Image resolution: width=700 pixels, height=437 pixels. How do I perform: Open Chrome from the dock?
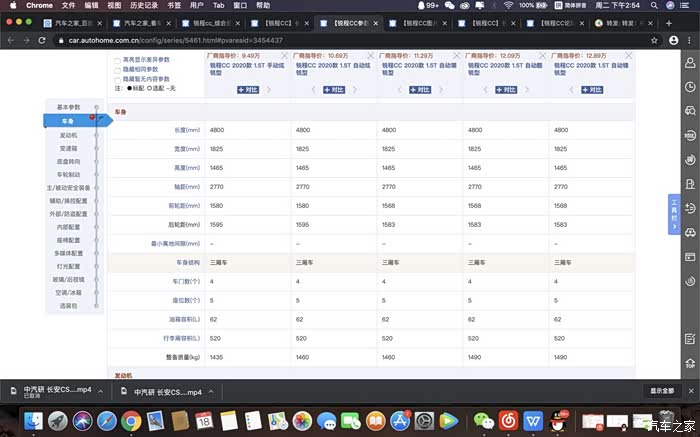coord(131,421)
